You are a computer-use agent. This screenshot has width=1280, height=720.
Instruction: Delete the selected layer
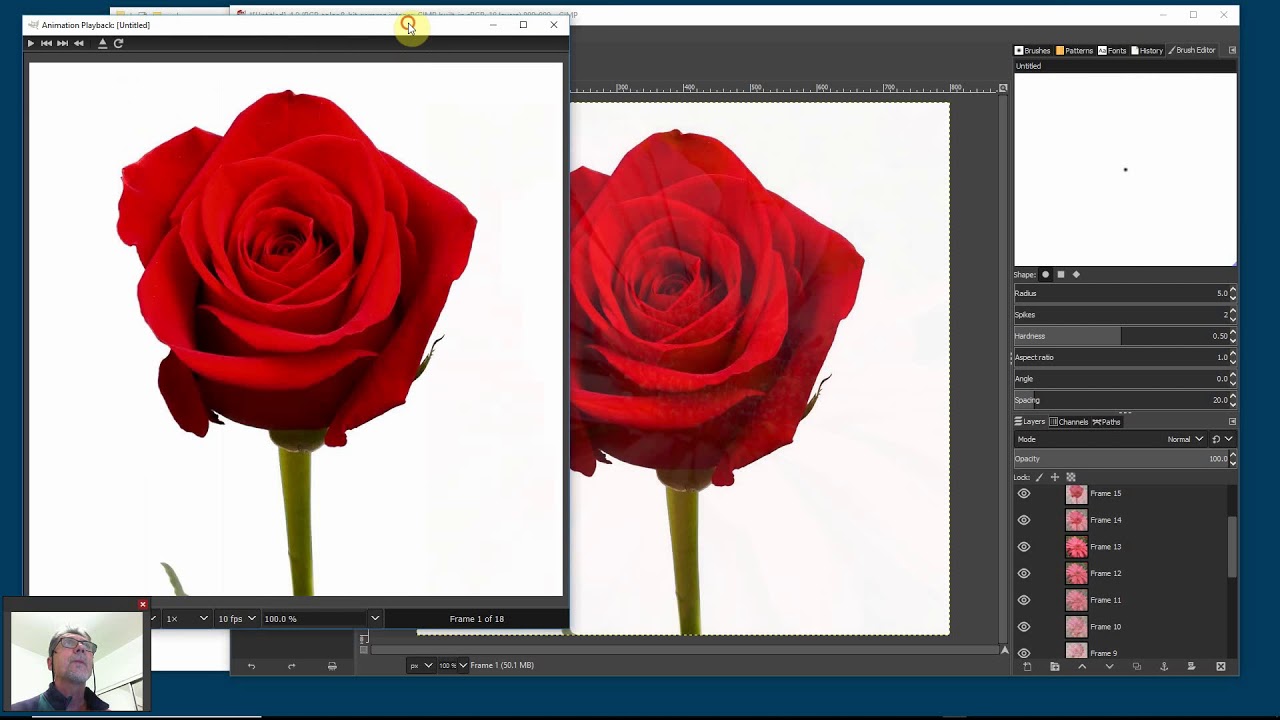point(1220,667)
